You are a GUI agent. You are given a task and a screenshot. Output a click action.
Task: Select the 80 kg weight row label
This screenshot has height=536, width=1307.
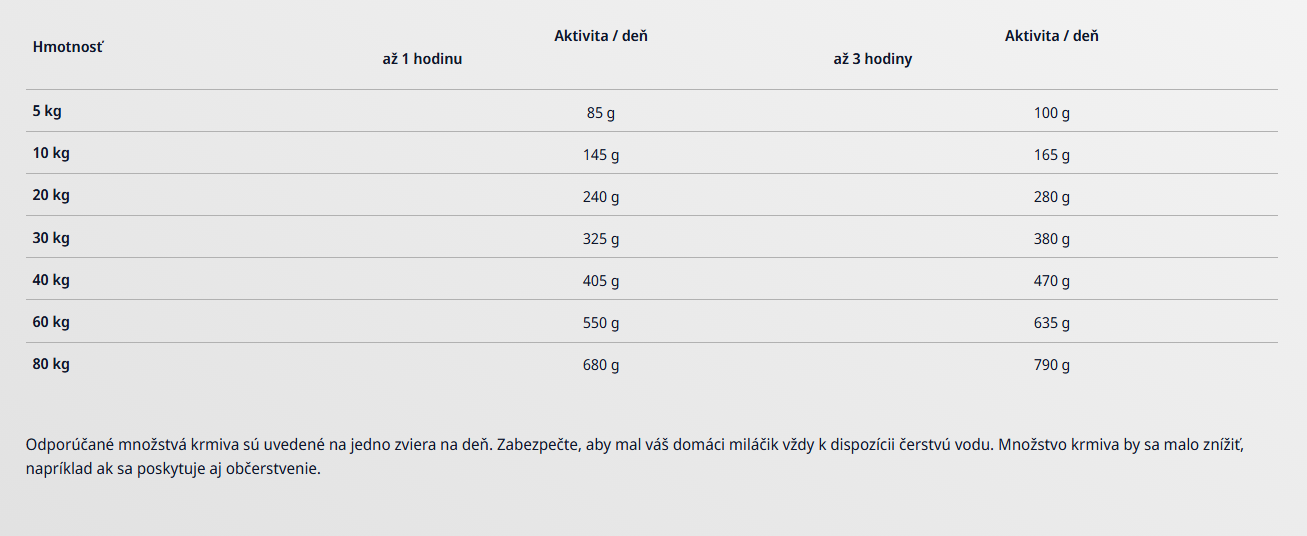[51, 364]
